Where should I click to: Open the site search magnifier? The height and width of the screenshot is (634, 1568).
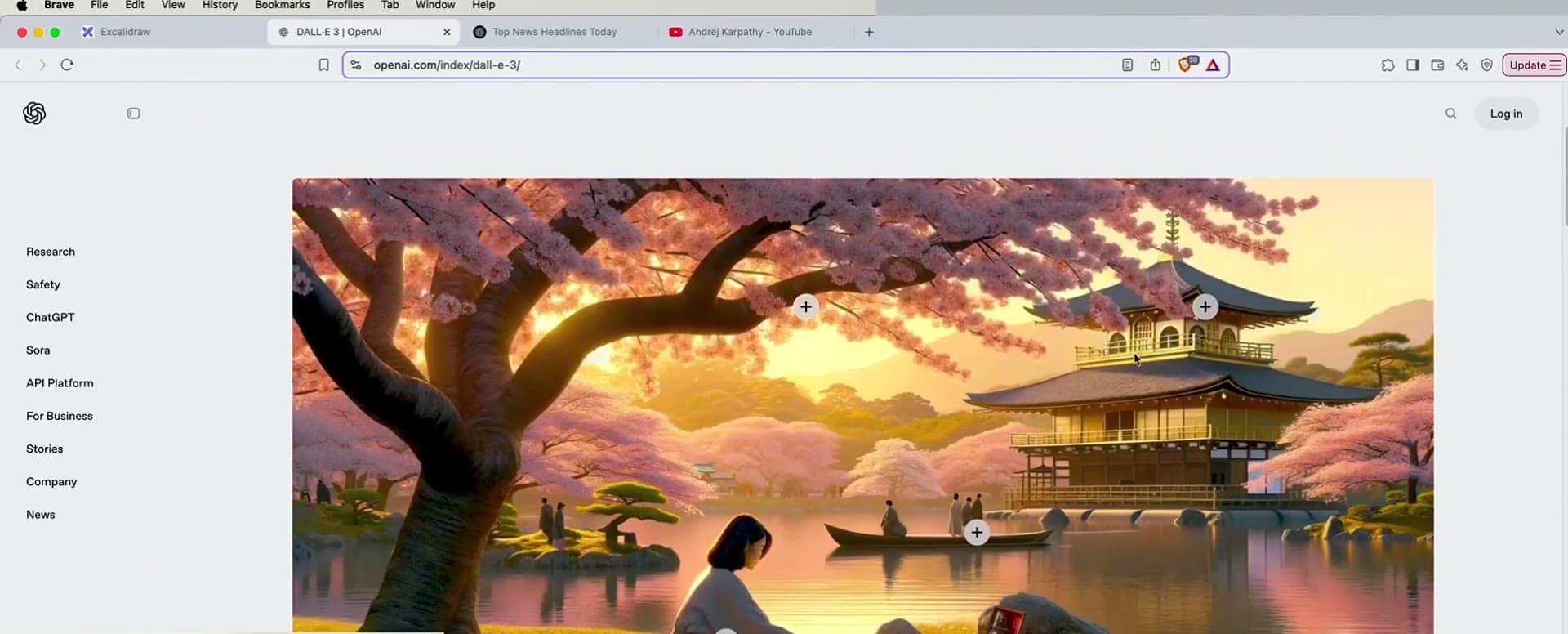(x=1451, y=114)
